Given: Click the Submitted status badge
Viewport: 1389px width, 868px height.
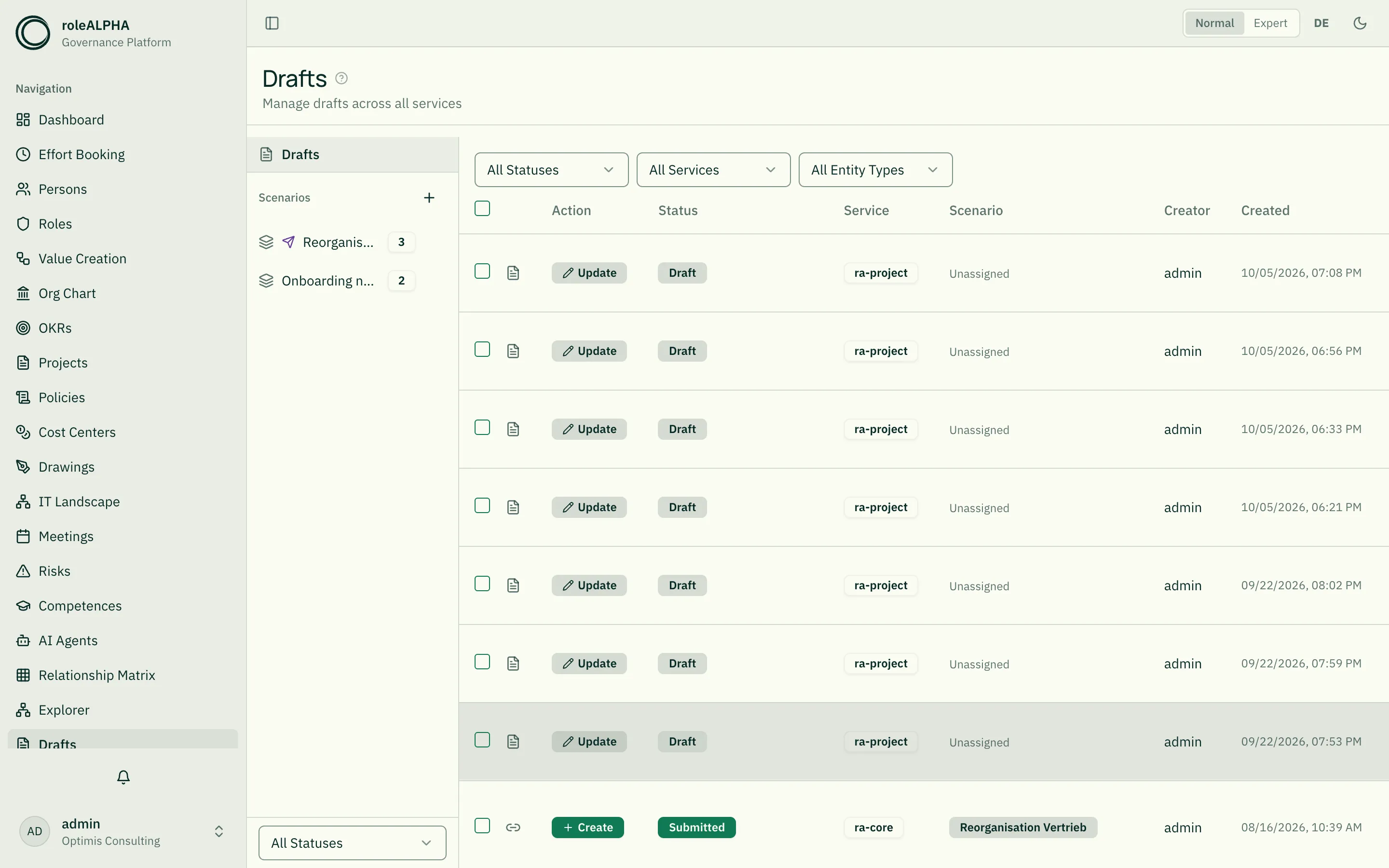Looking at the screenshot, I should coord(696,827).
